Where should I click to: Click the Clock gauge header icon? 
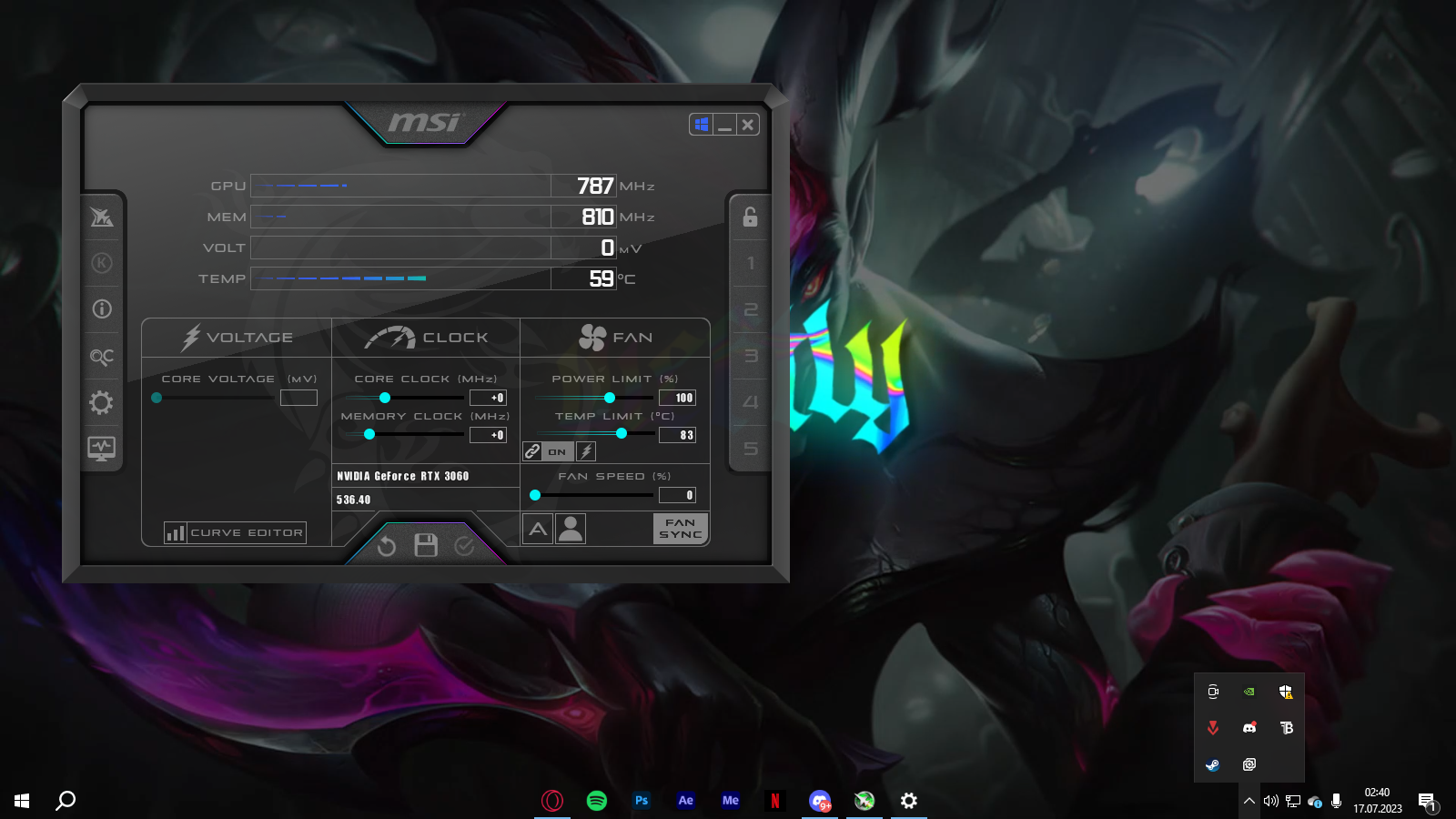389,338
